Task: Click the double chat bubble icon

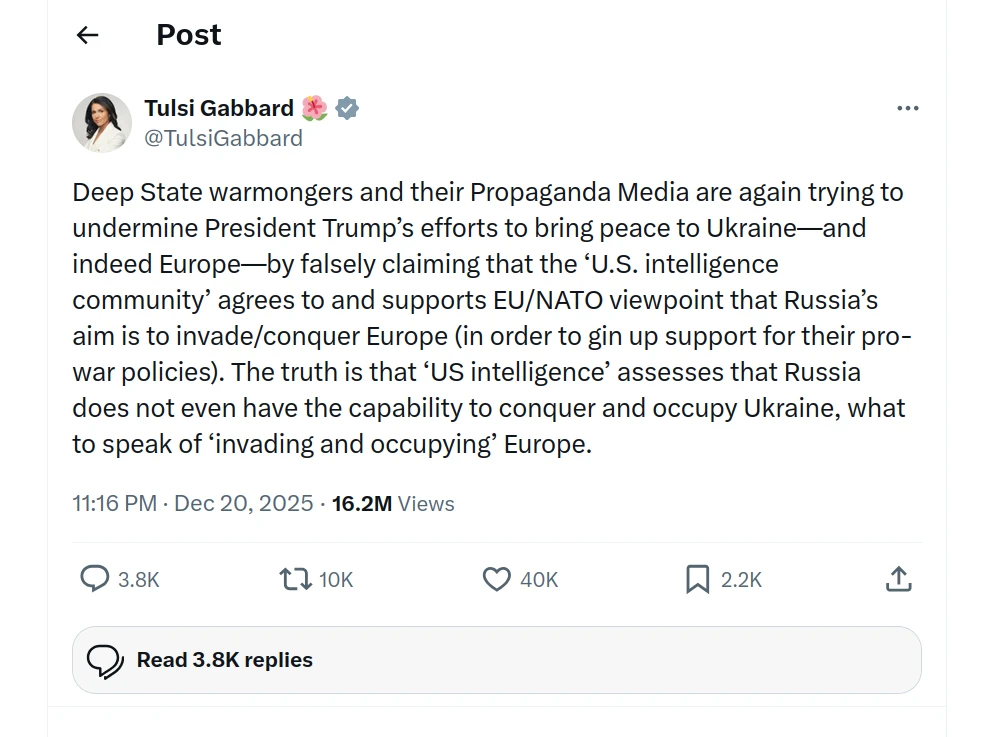Action: pos(105,660)
